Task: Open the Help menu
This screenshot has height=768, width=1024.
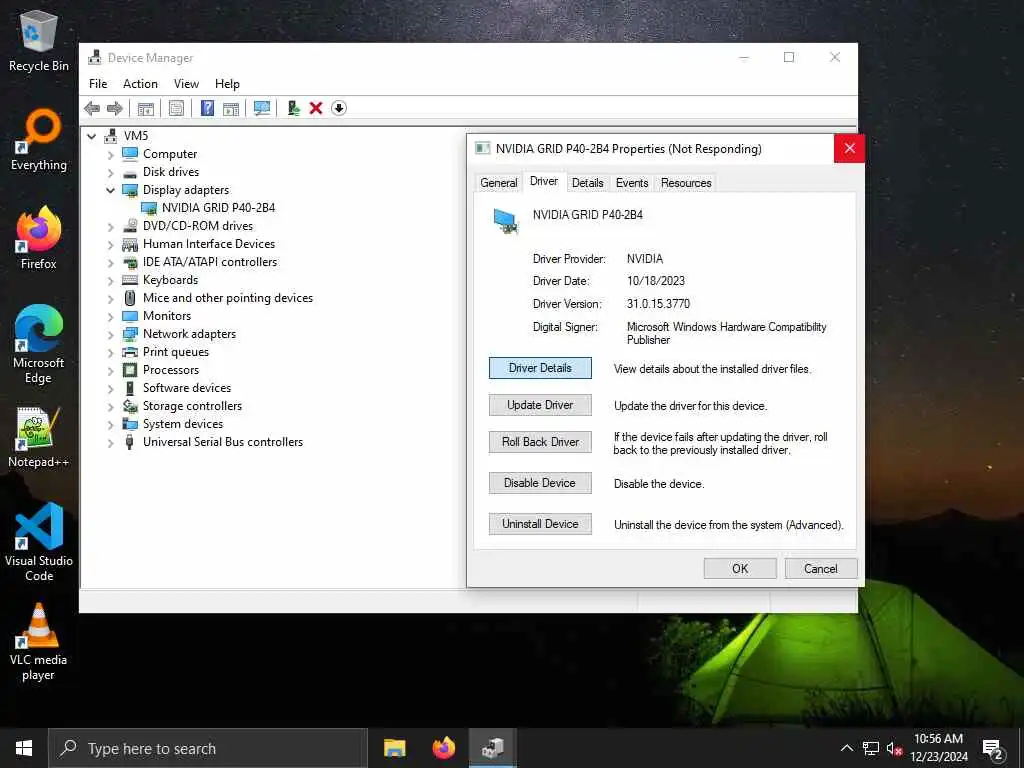Action: 227,84
